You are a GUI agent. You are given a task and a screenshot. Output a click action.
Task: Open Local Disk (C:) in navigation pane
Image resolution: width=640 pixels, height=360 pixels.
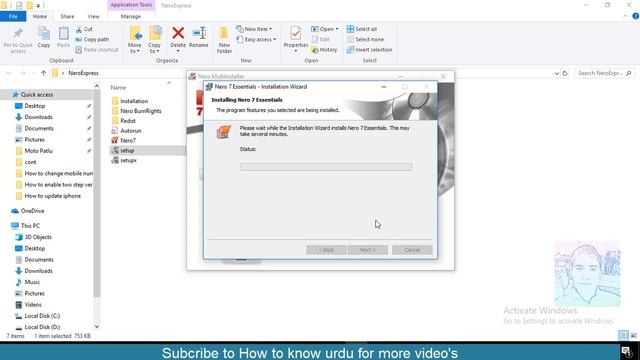[38, 316]
